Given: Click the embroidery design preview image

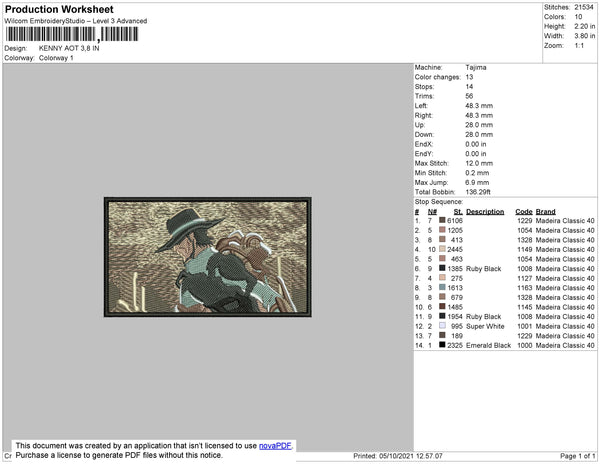Looking at the screenshot, I should tap(207, 257).
